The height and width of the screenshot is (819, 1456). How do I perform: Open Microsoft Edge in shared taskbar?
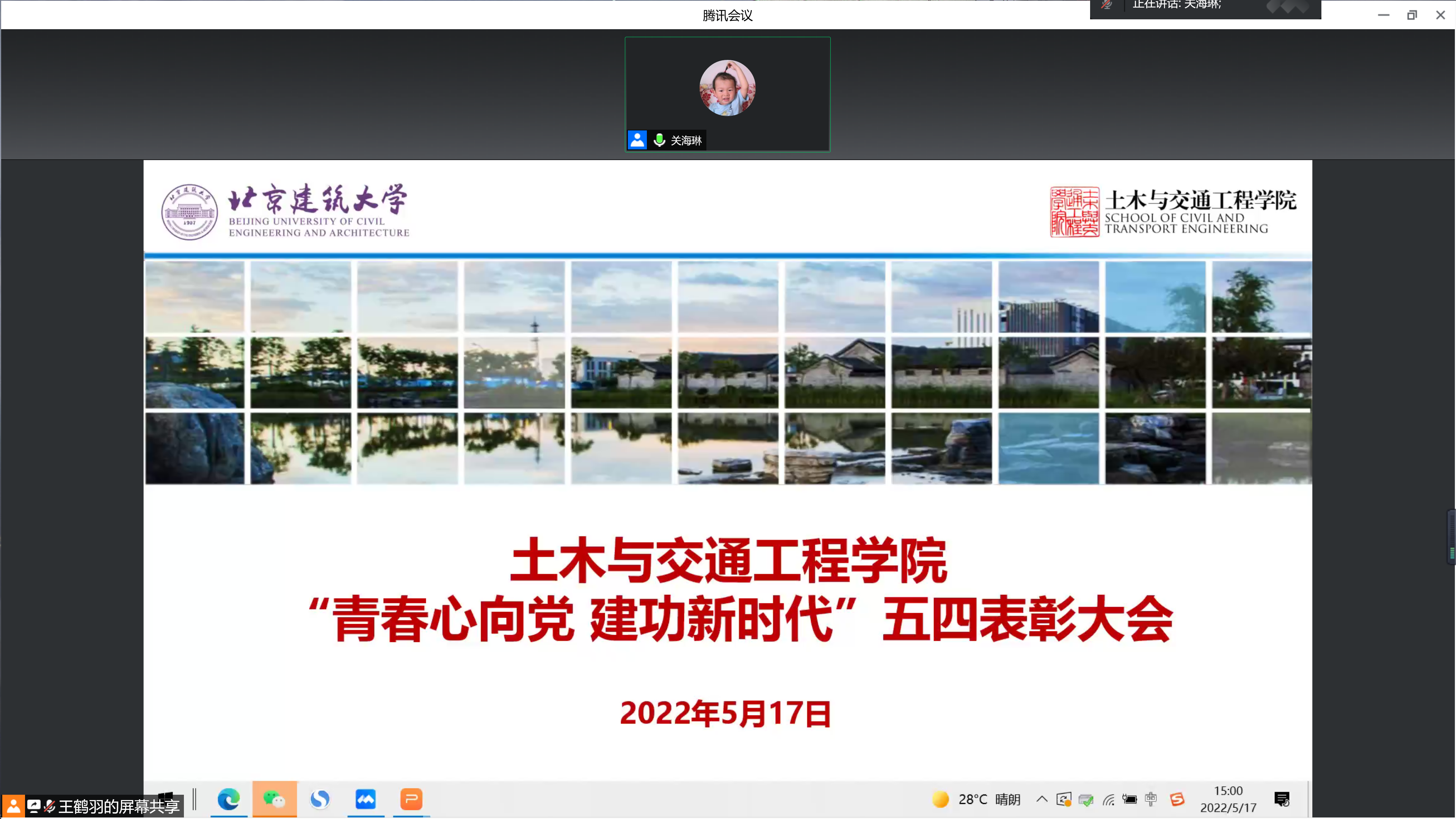(228, 799)
